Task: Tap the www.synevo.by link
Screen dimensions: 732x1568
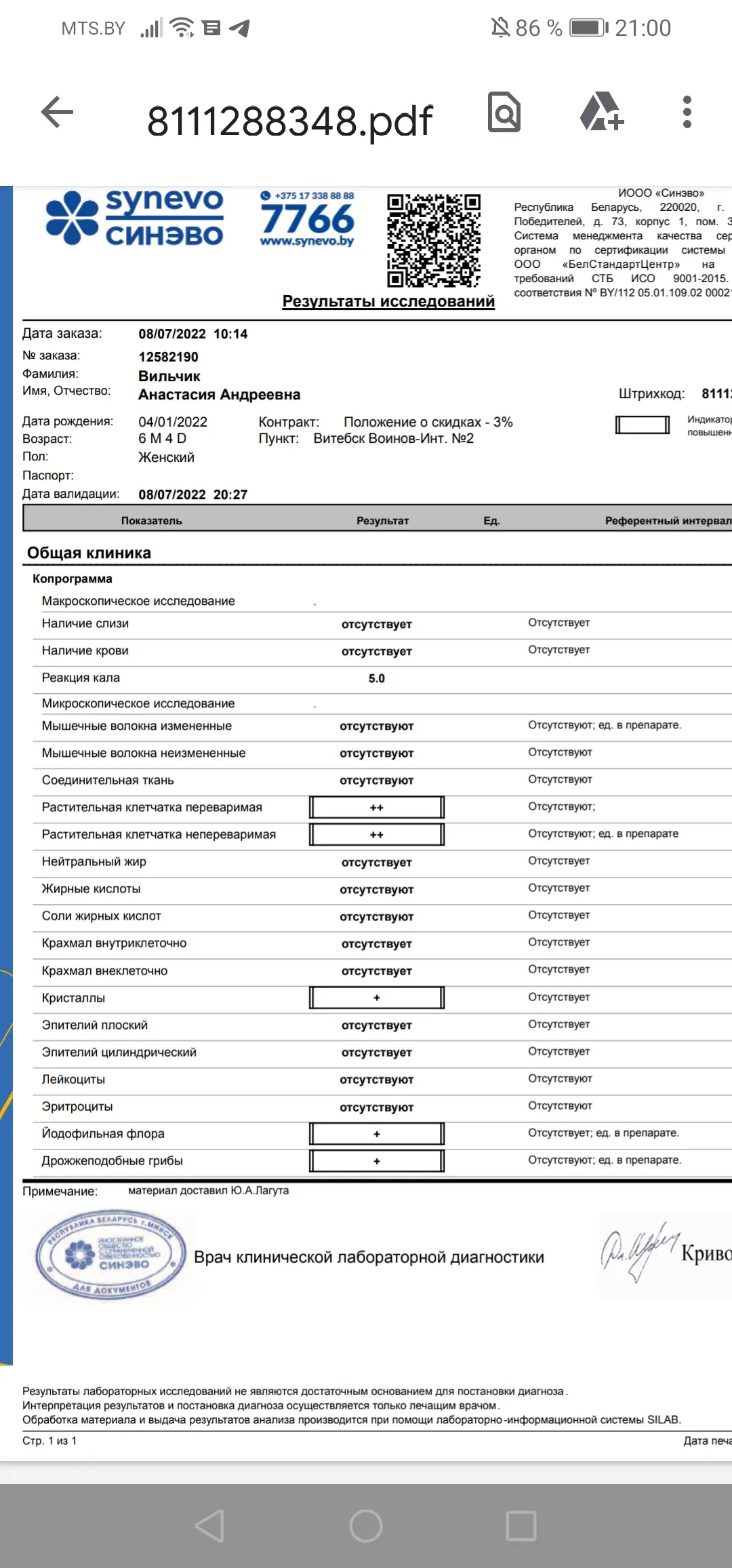Action: [x=307, y=241]
